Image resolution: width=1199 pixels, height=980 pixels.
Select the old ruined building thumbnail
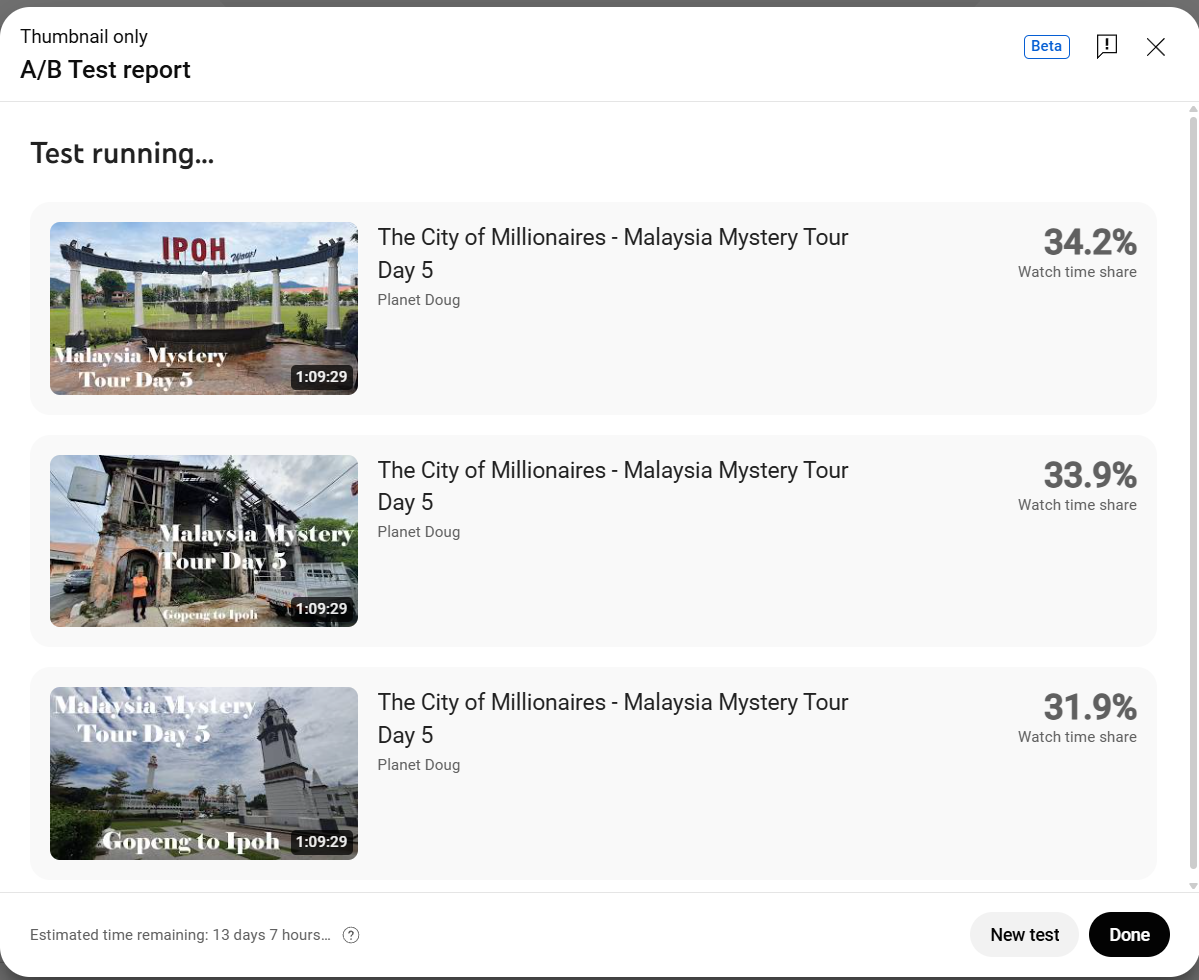(204, 541)
